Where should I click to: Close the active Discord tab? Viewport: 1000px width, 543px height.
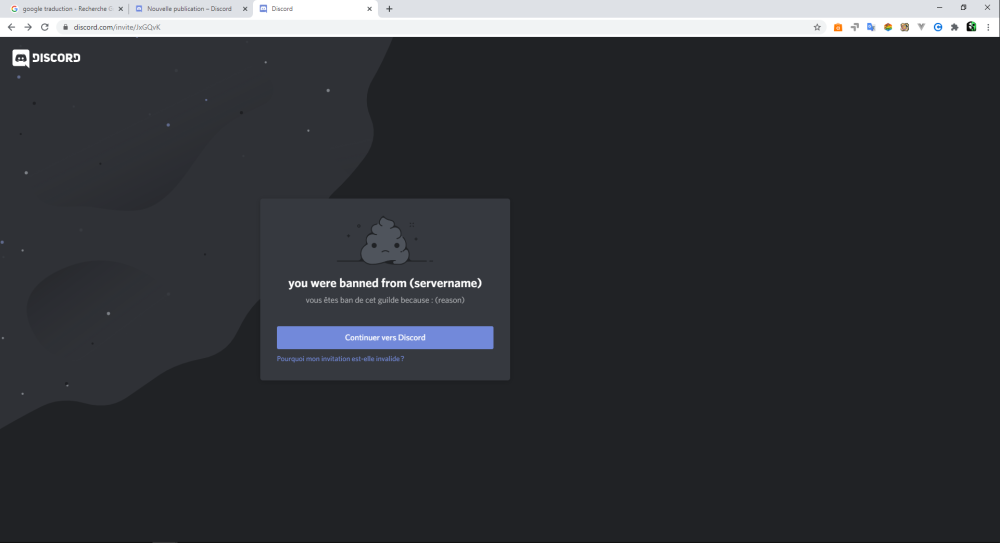click(369, 9)
